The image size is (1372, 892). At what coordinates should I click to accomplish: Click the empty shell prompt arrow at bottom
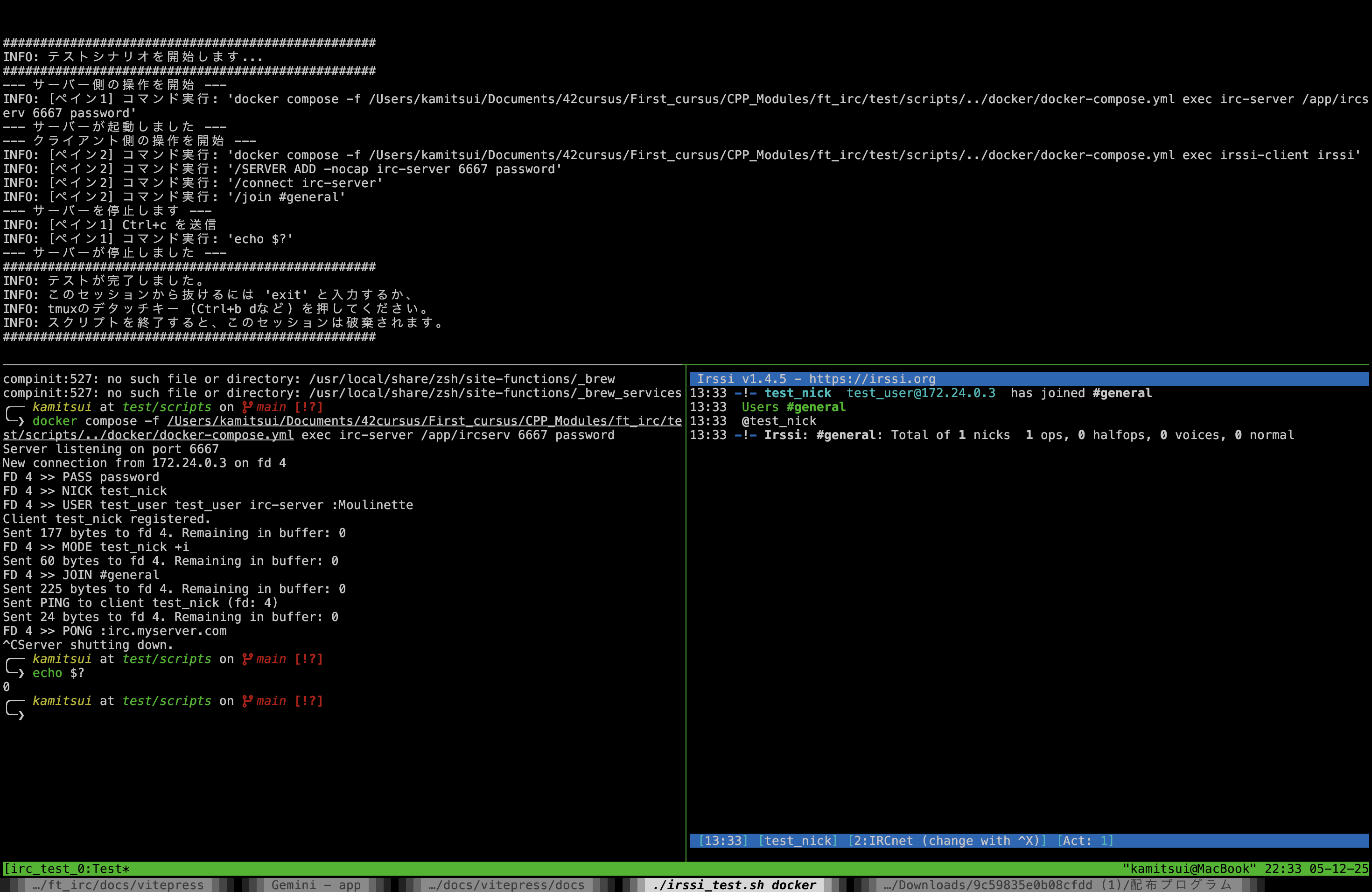(21, 715)
